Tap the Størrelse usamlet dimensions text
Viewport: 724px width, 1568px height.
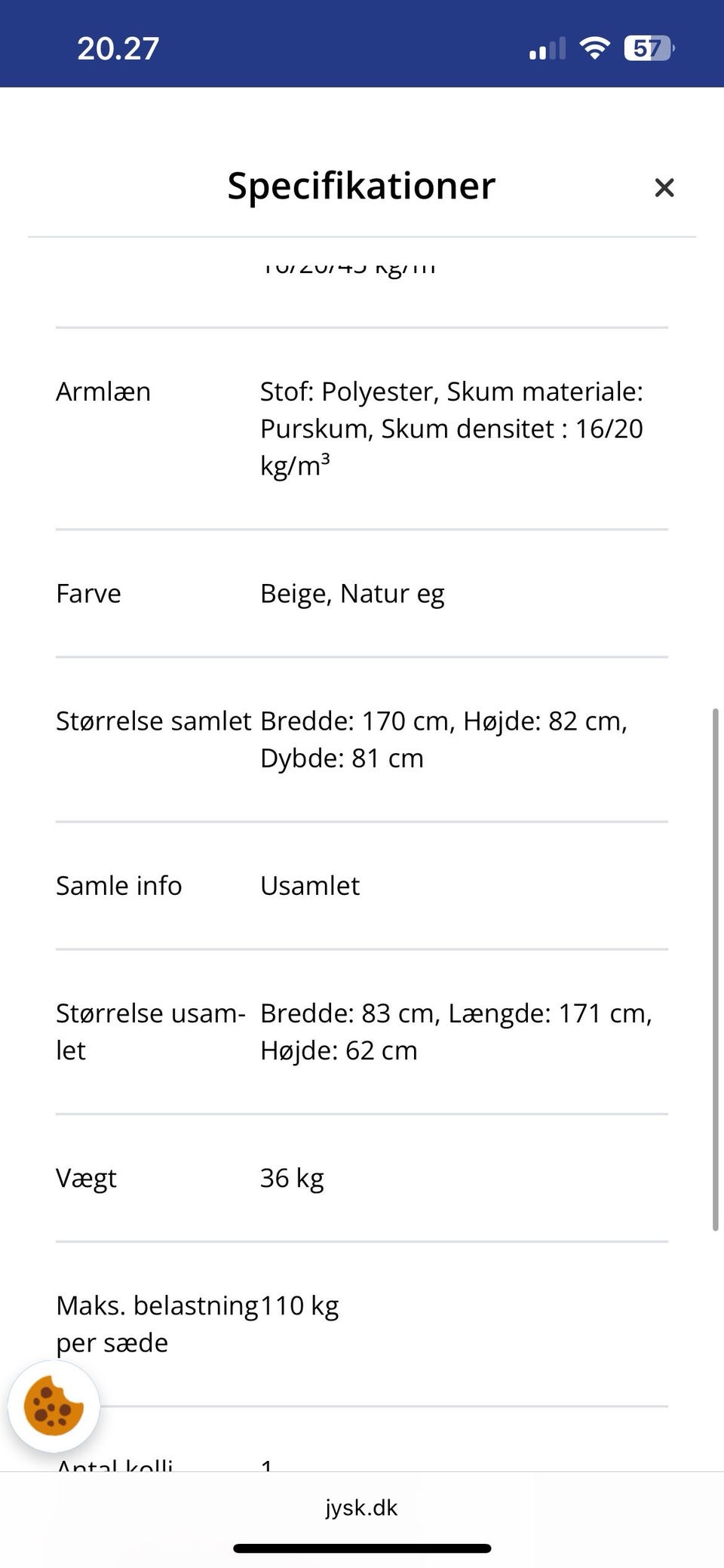tap(456, 1031)
